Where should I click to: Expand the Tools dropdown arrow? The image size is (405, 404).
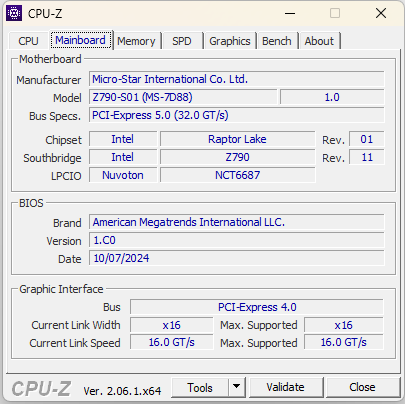(237, 388)
